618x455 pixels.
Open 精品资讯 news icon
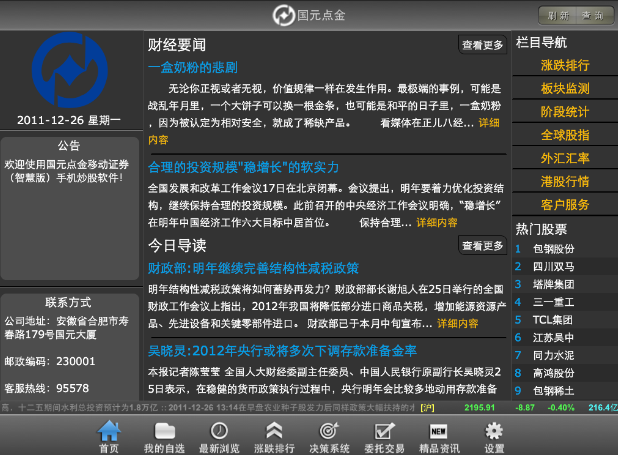[x=438, y=437]
